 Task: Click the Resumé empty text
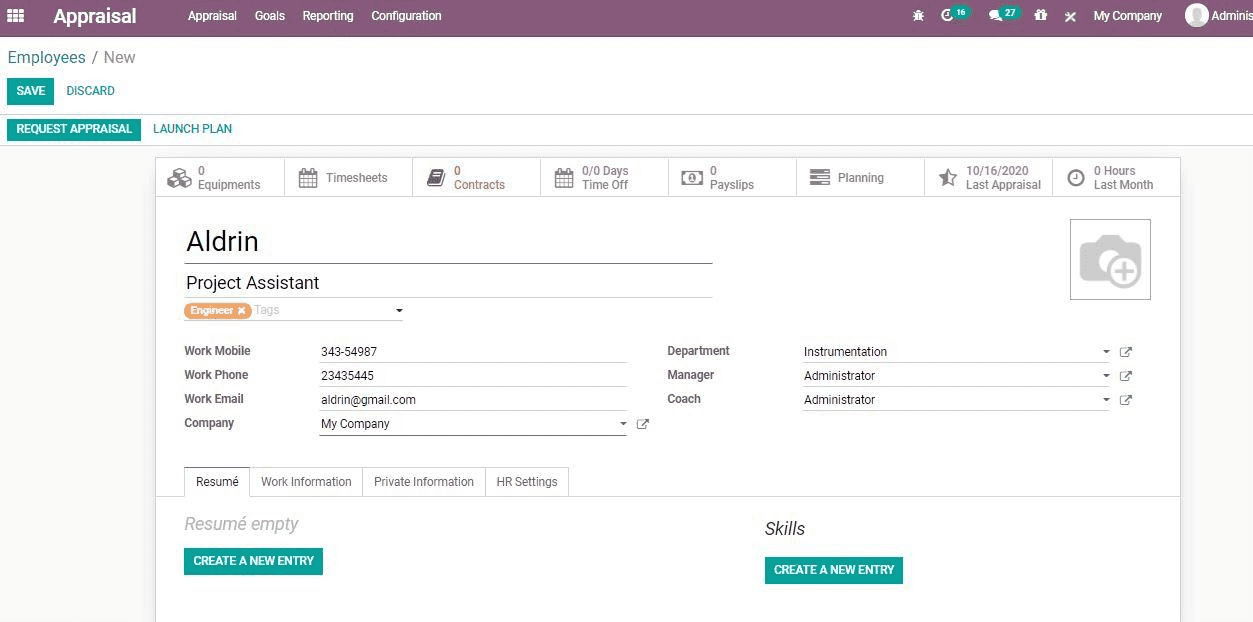[x=241, y=524]
